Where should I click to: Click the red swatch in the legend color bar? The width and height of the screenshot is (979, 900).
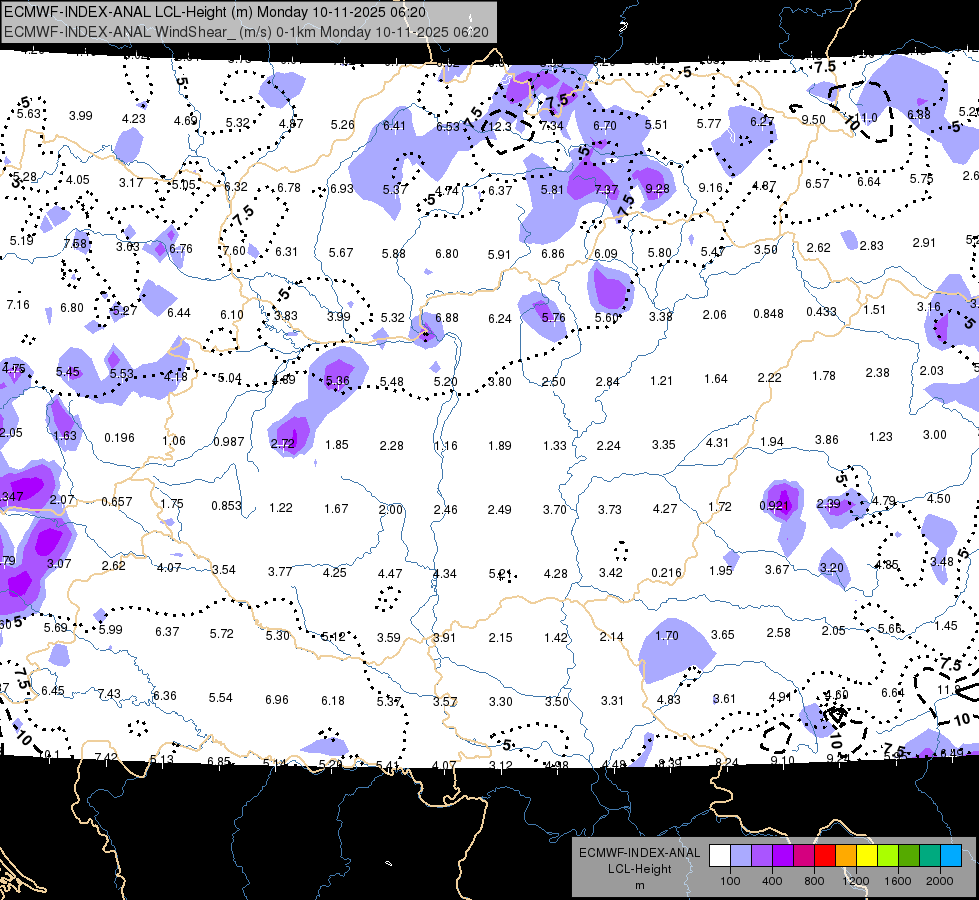click(825, 856)
